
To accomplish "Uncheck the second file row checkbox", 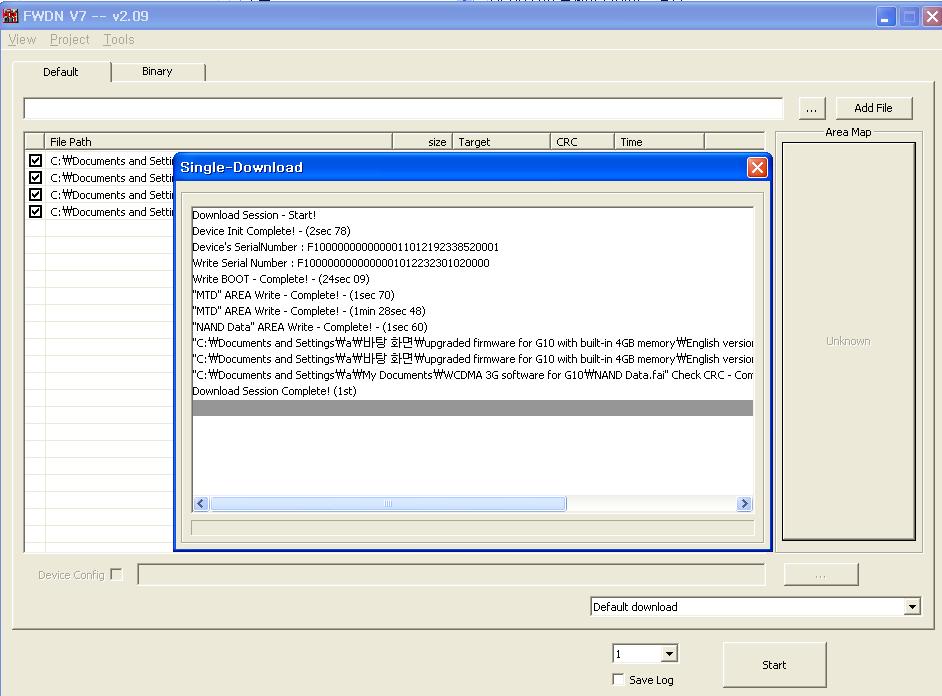I will (x=35, y=178).
